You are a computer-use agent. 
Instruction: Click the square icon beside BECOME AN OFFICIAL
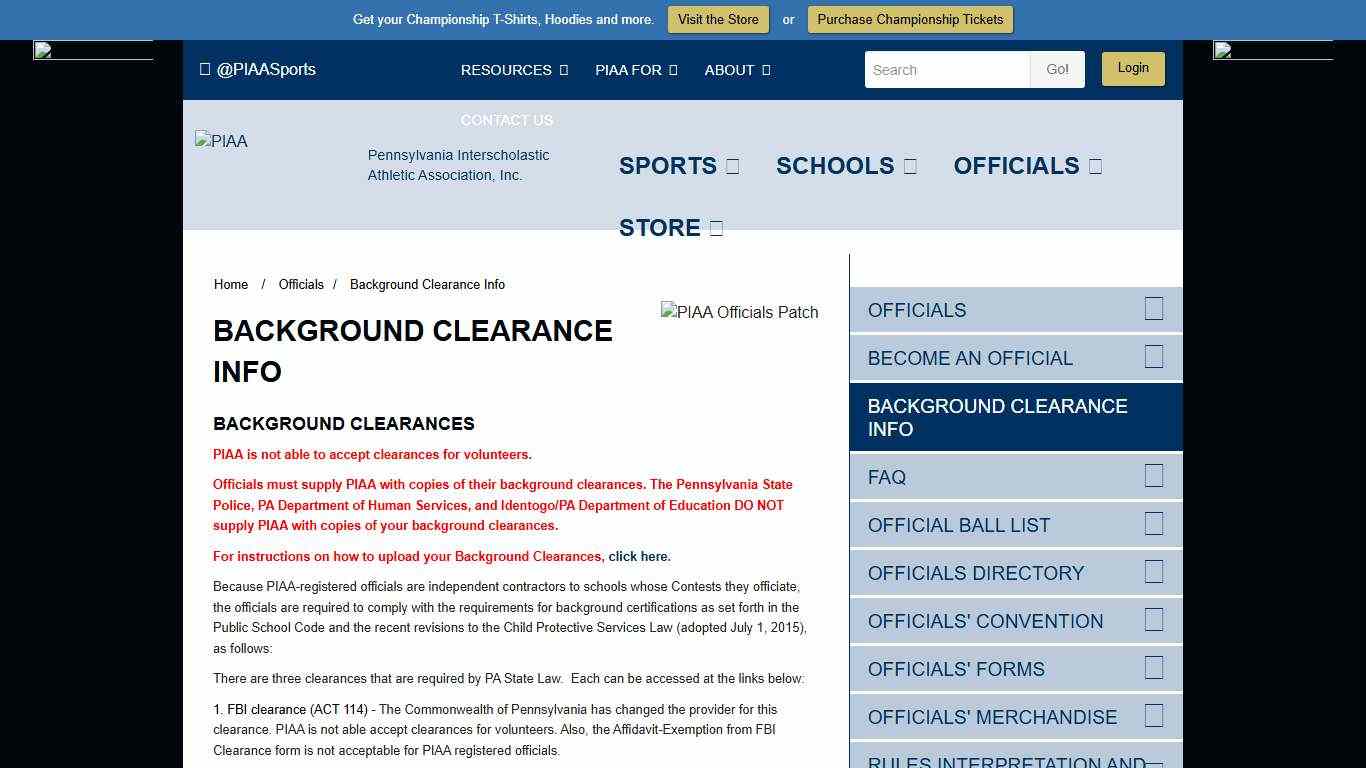click(x=1153, y=357)
